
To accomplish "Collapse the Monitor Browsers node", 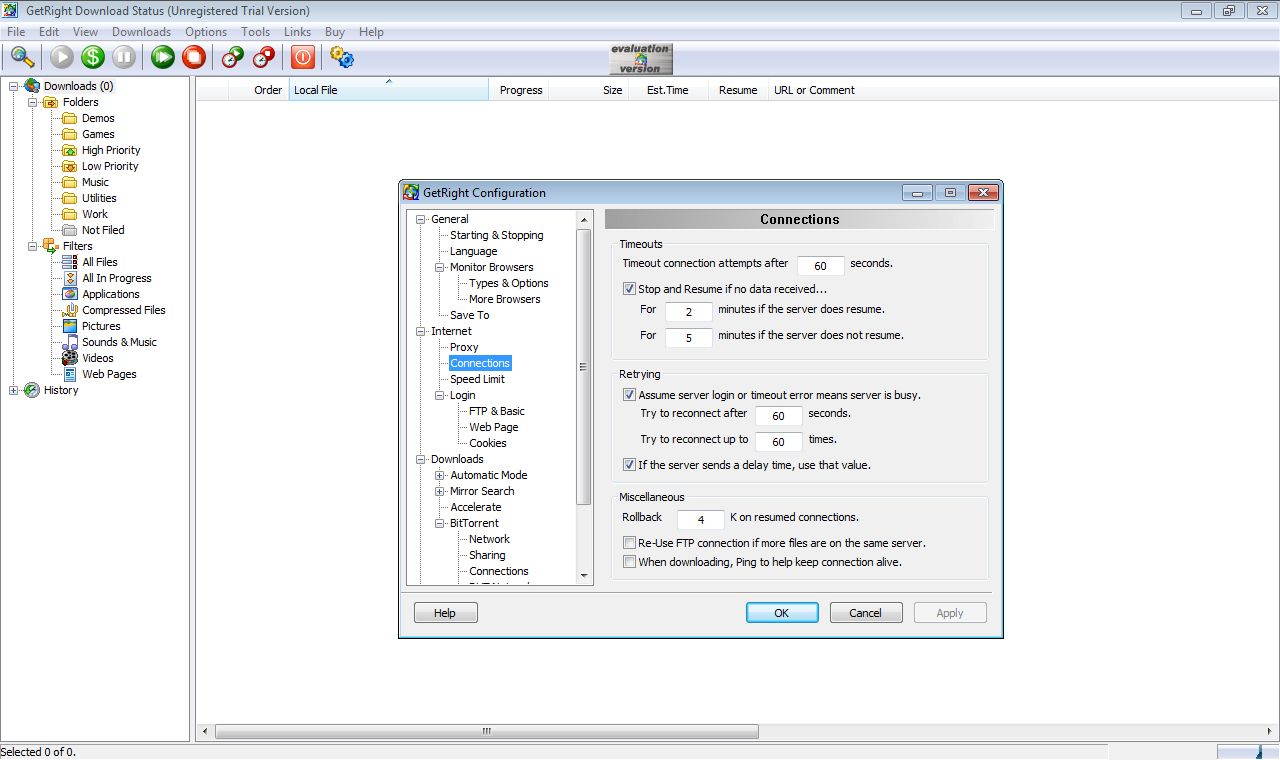I will pyautogui.click(x=440, y=267).
